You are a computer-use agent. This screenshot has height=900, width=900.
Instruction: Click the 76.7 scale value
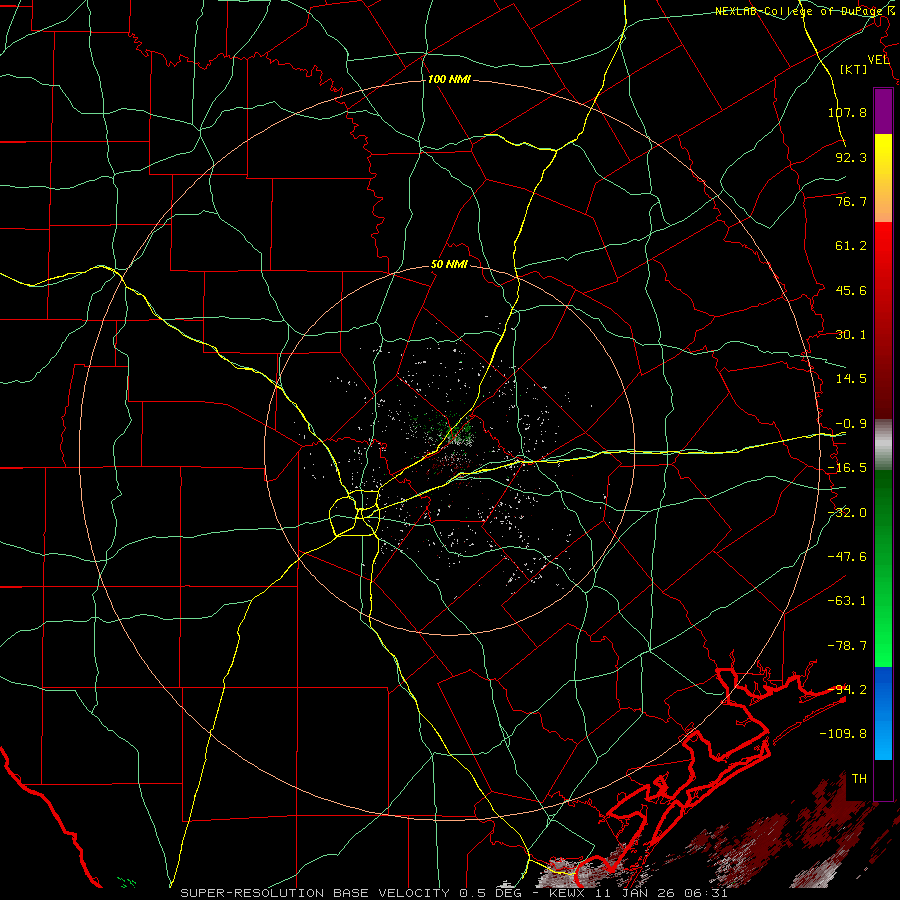pos(851,201)
